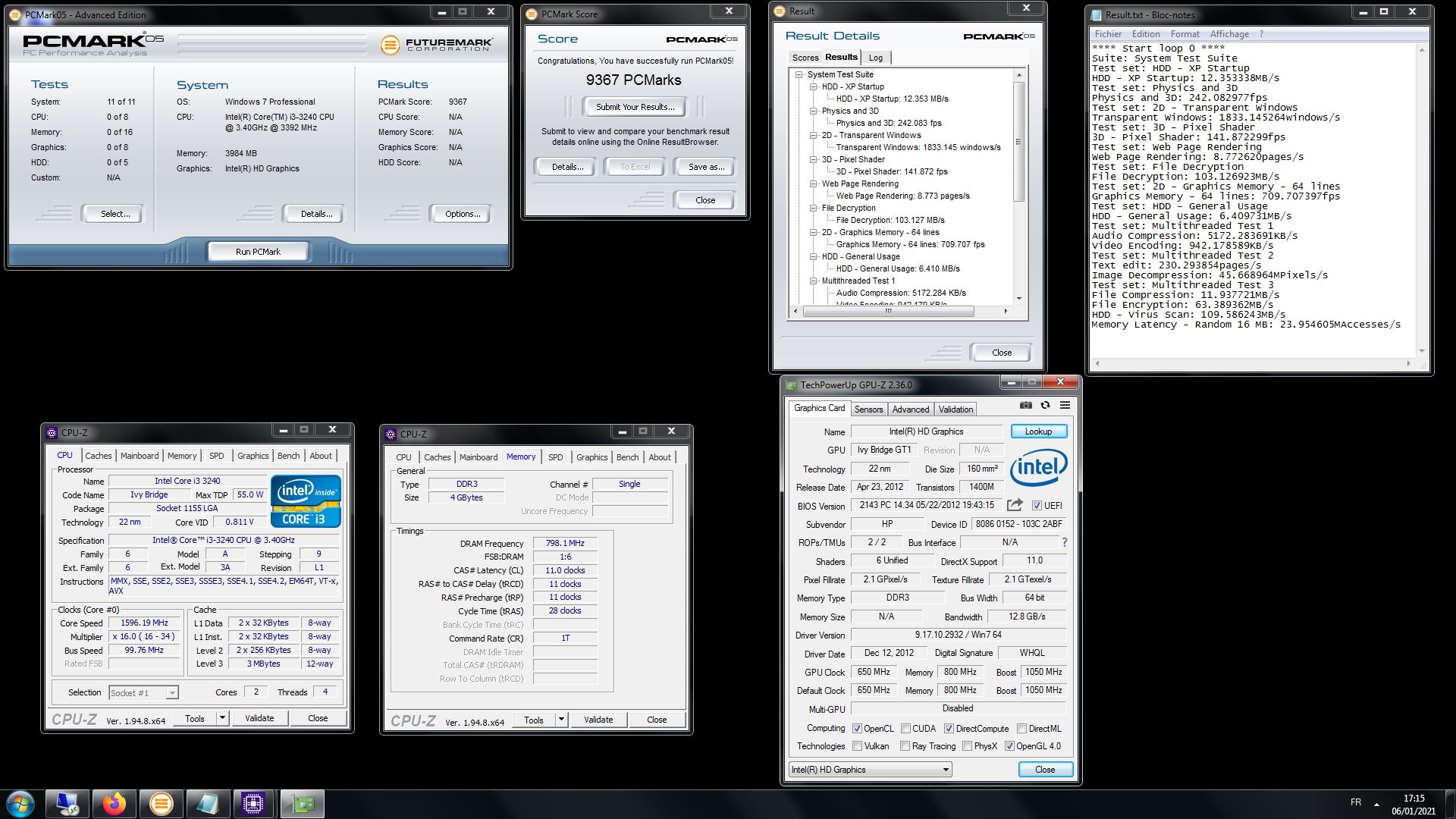This screenshot has width=1456, height=819.
Task: Toggle Vulkan checkbox
Action: 857,746
